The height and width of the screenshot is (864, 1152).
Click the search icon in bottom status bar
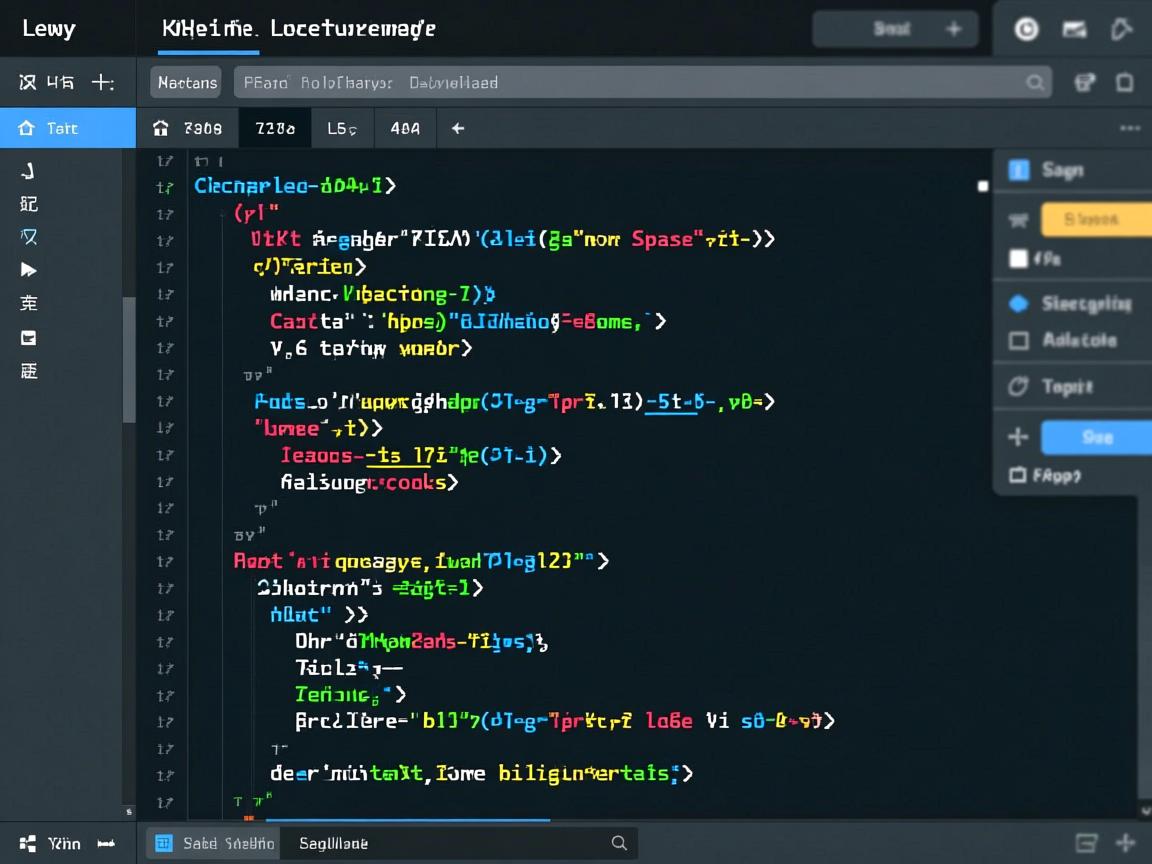click(619, 843)
